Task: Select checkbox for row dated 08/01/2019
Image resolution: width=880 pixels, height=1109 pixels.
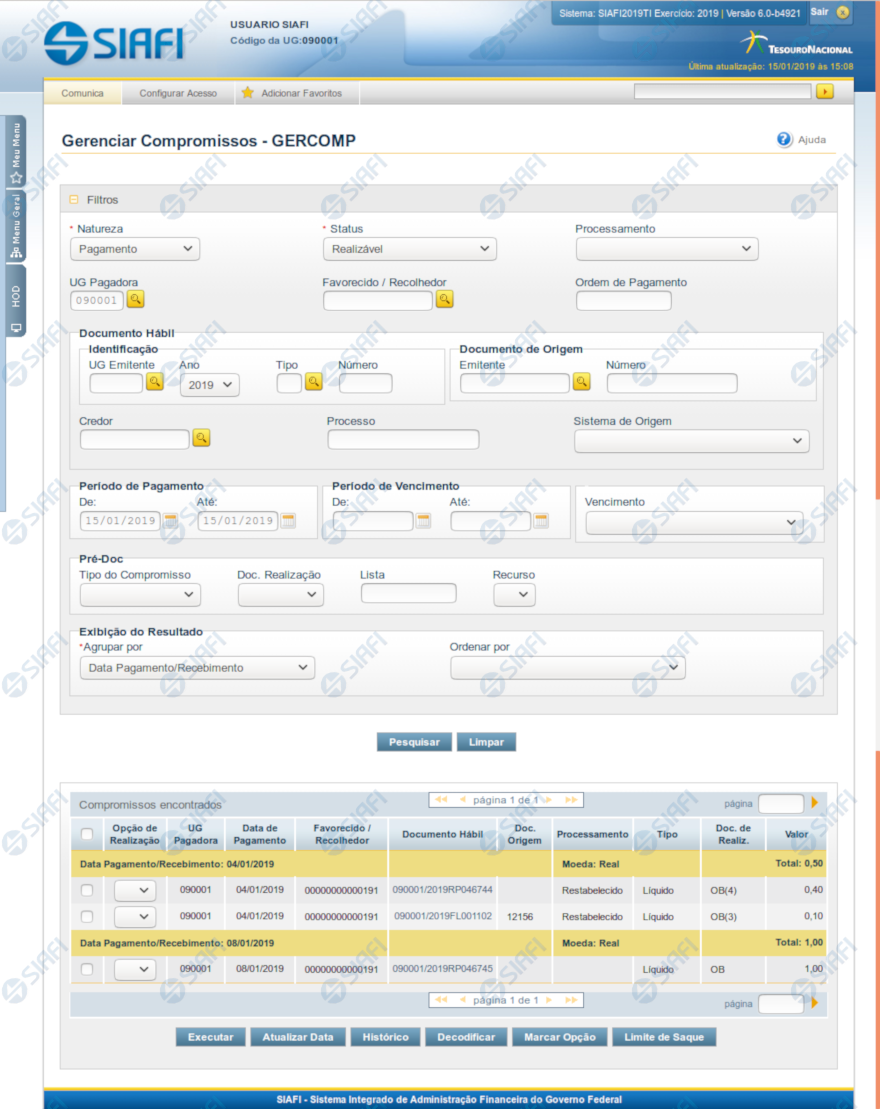Action: pyautogui.click(x=87, y=969)
